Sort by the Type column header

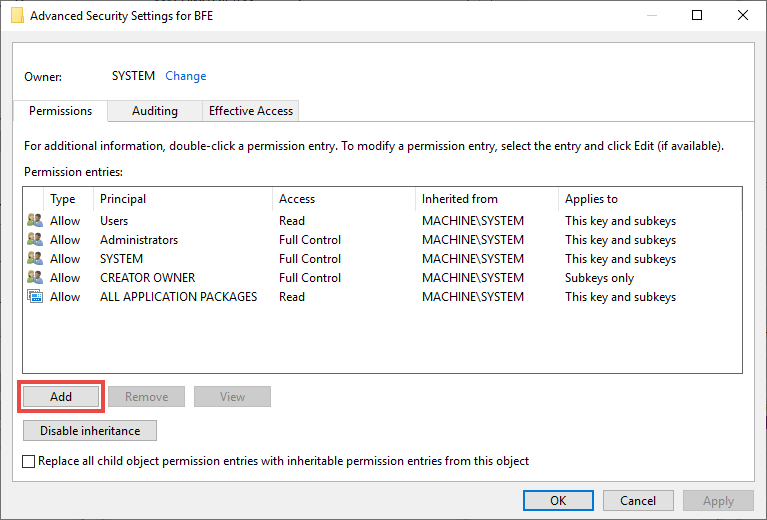(68, 199)
